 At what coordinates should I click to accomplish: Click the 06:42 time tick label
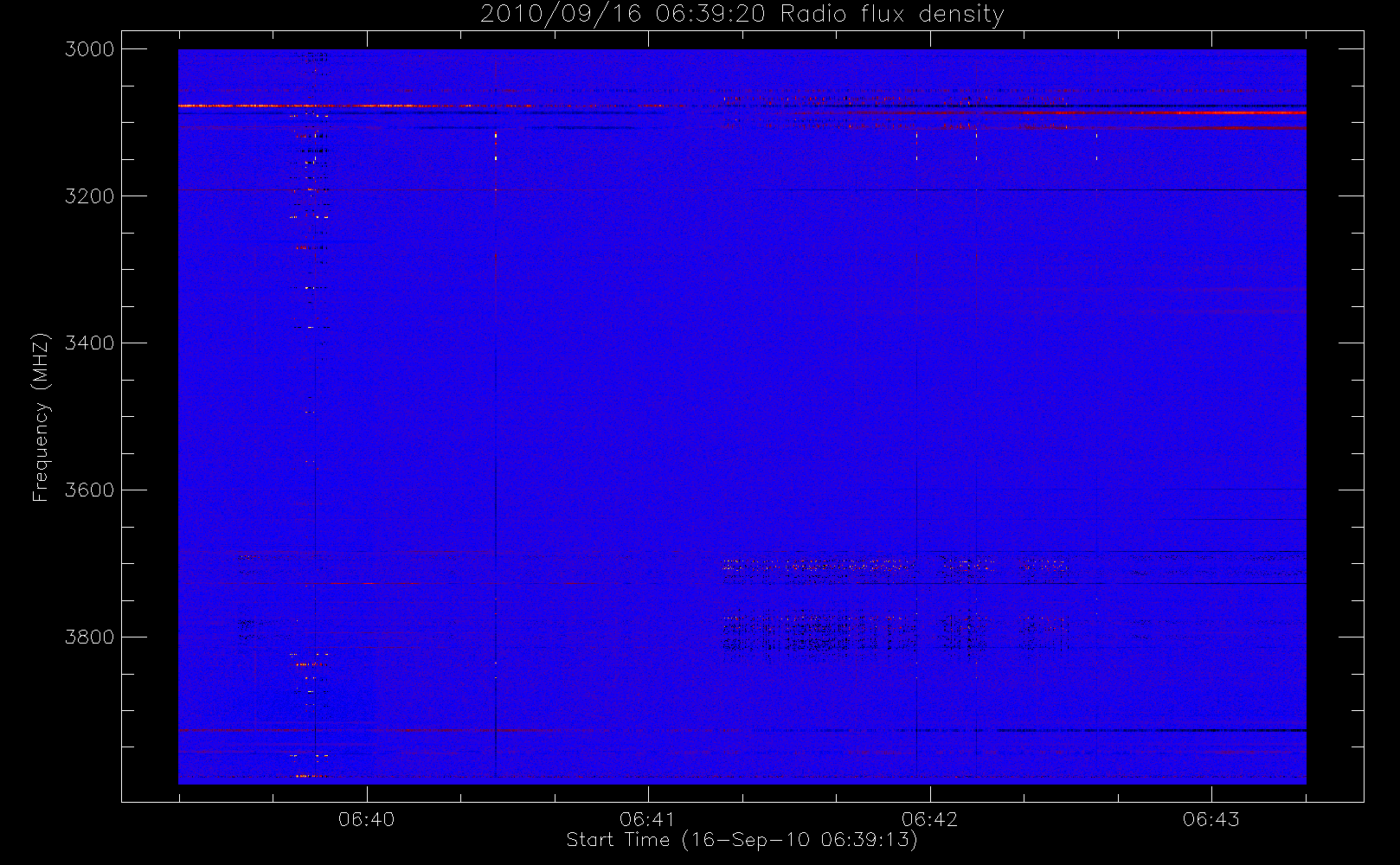pyautogui.click(x=929, y=819)
